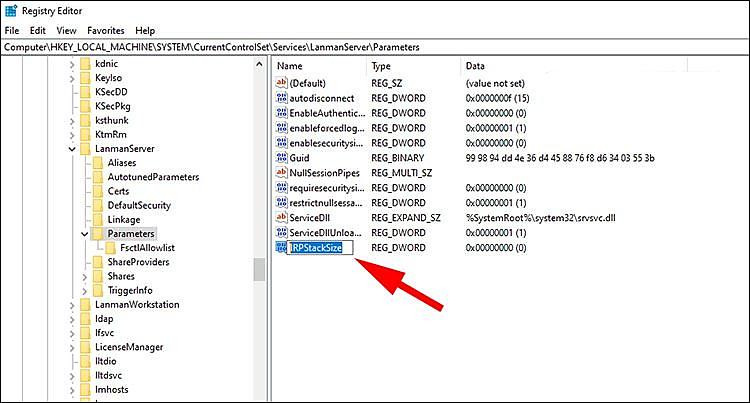The width and height of the screenshot is (750, 403).
Task: Select the lltdsvc tree item label
Action: [x=108, y=375]
